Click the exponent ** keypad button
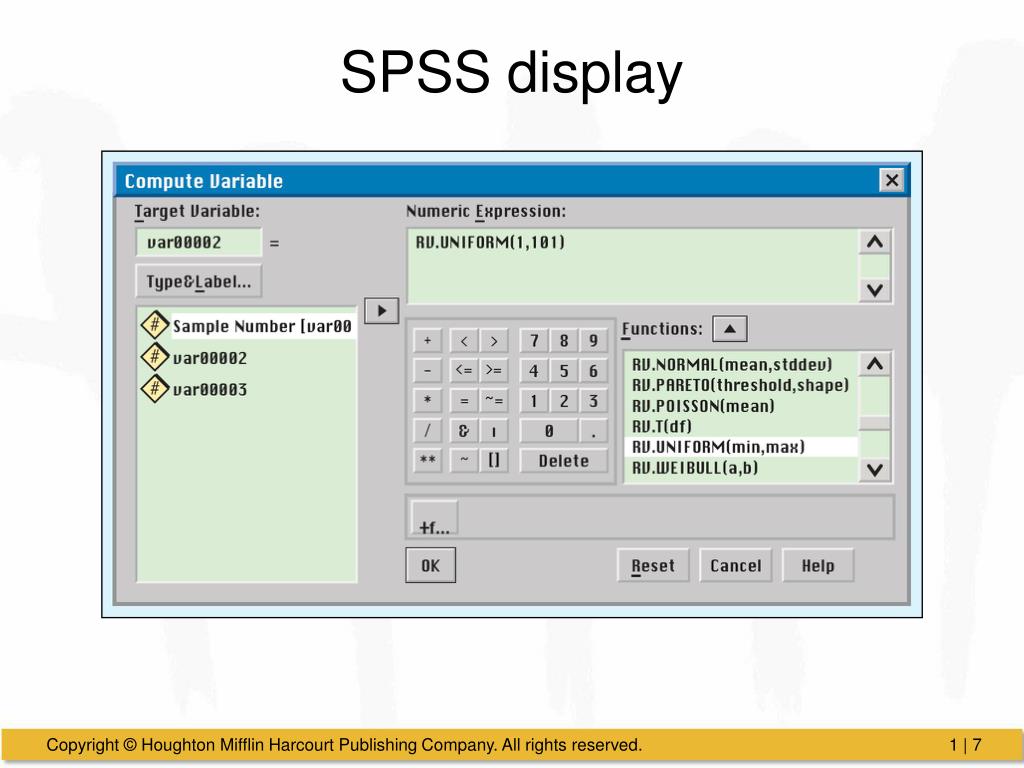This screenshot has width=1024, height=768. [427, 460]
